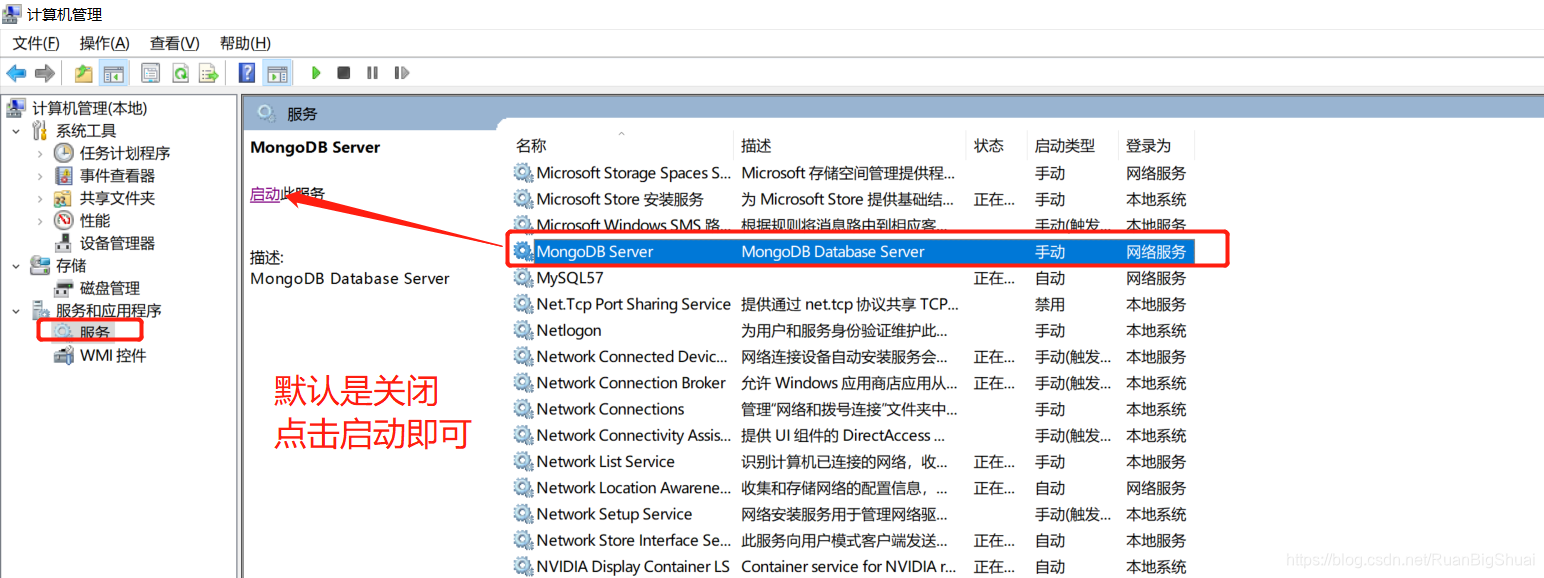Click the Forward arrow toolbar button
1544x578 pixels.
click(44, 73)
